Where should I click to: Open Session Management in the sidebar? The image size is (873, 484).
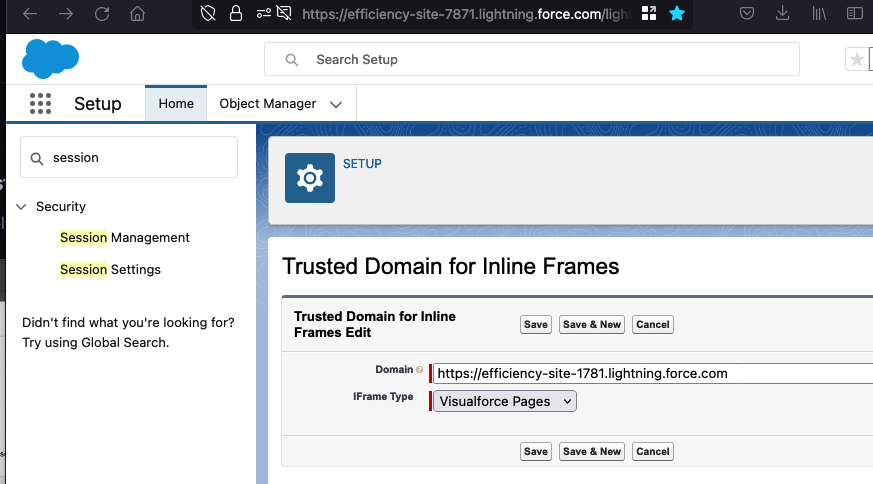(125, 238)
